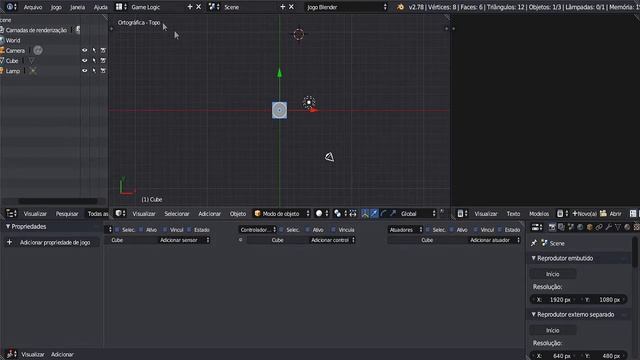The image size is (640, 360).
Task: Switch to the Constraints properties tab icon
Action: [599, 227]
